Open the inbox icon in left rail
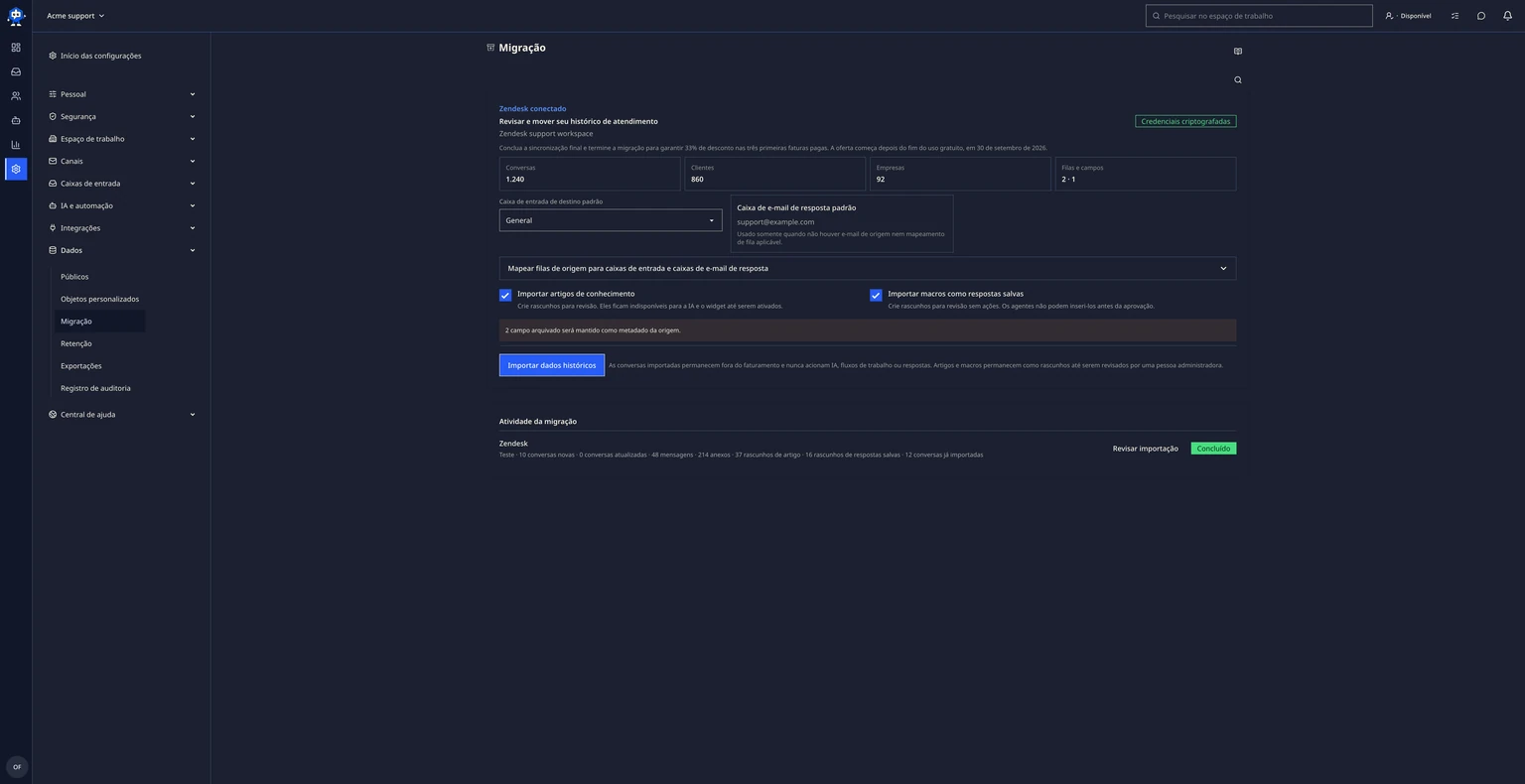This screenshot has height=784, width=1525. (x=16, y=71)
